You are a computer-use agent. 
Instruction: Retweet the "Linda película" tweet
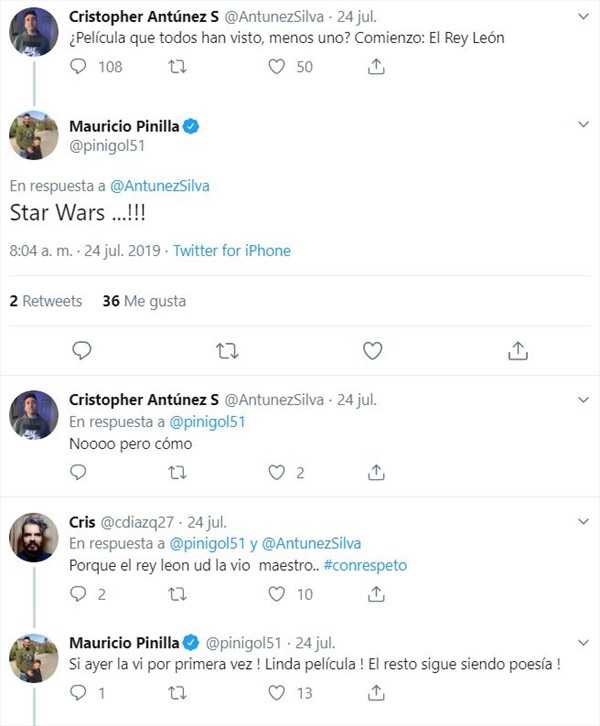(178, 692)
